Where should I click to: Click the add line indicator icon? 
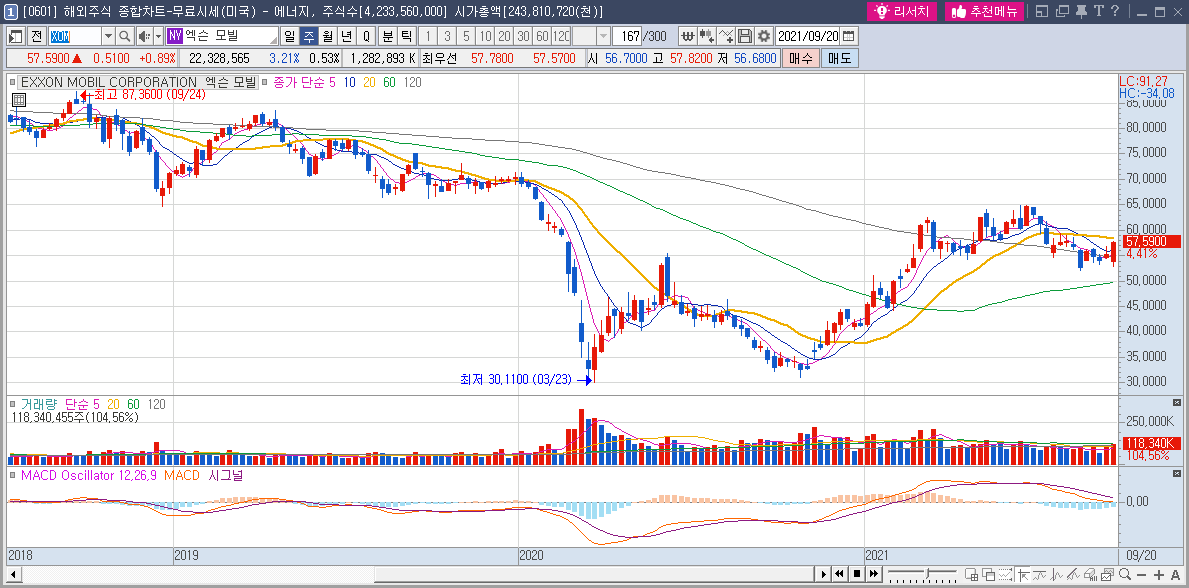pyautogui.click(x=726, y=36)
